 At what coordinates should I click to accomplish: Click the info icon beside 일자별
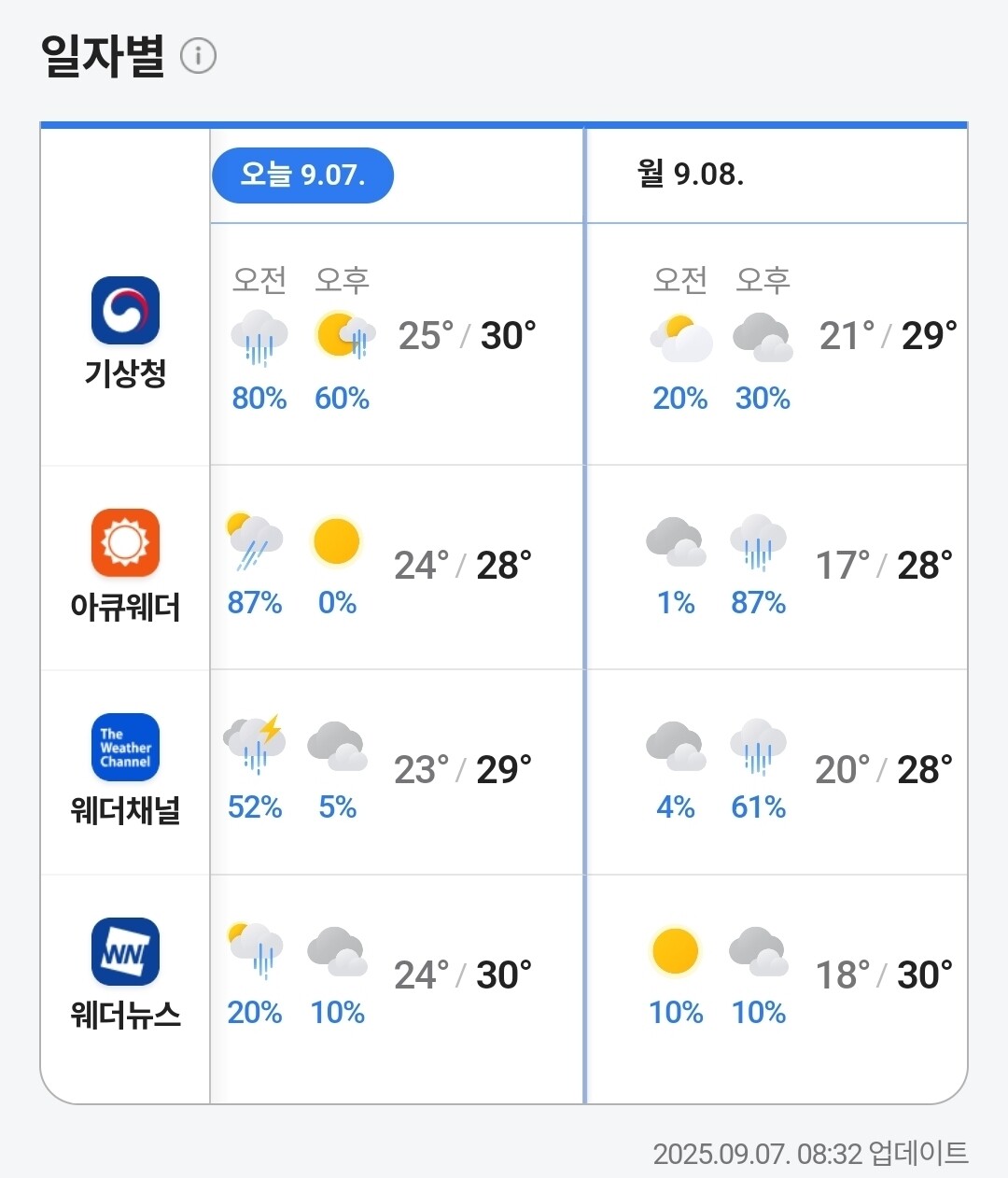pyautogui.click(x=198, y=56)
